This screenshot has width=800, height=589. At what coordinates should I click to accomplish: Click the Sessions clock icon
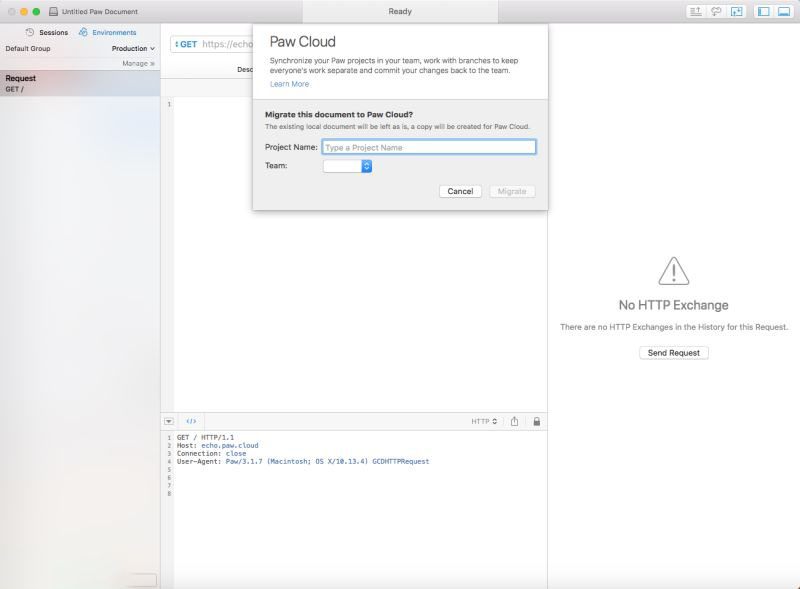(x=30, y=32)
